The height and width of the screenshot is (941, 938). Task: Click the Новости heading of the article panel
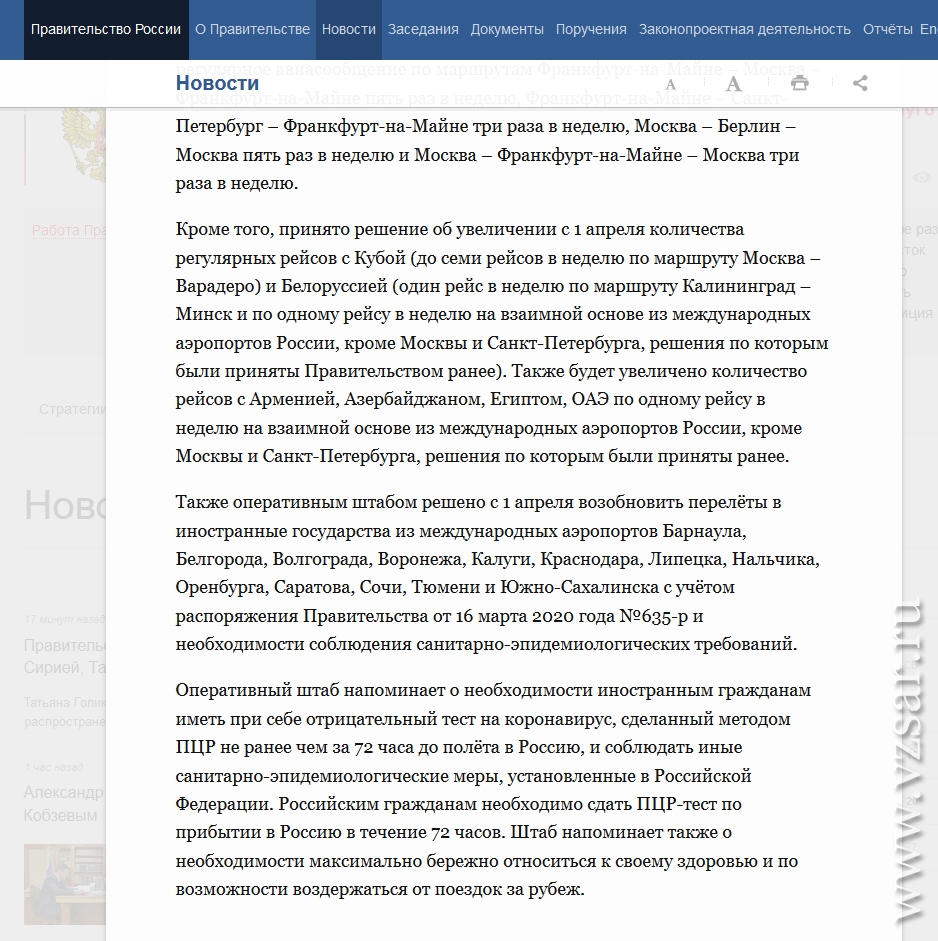coord(217,83)
